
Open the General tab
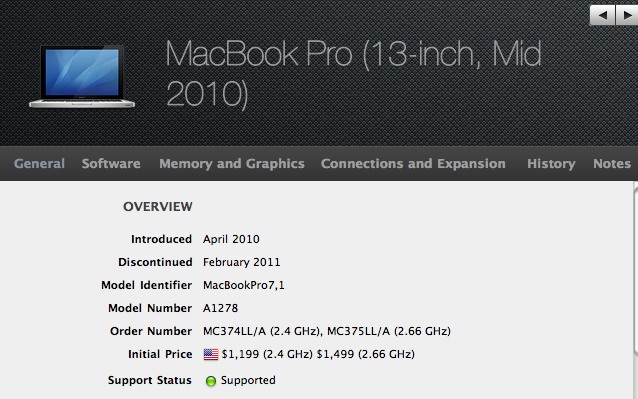point(39,164)
